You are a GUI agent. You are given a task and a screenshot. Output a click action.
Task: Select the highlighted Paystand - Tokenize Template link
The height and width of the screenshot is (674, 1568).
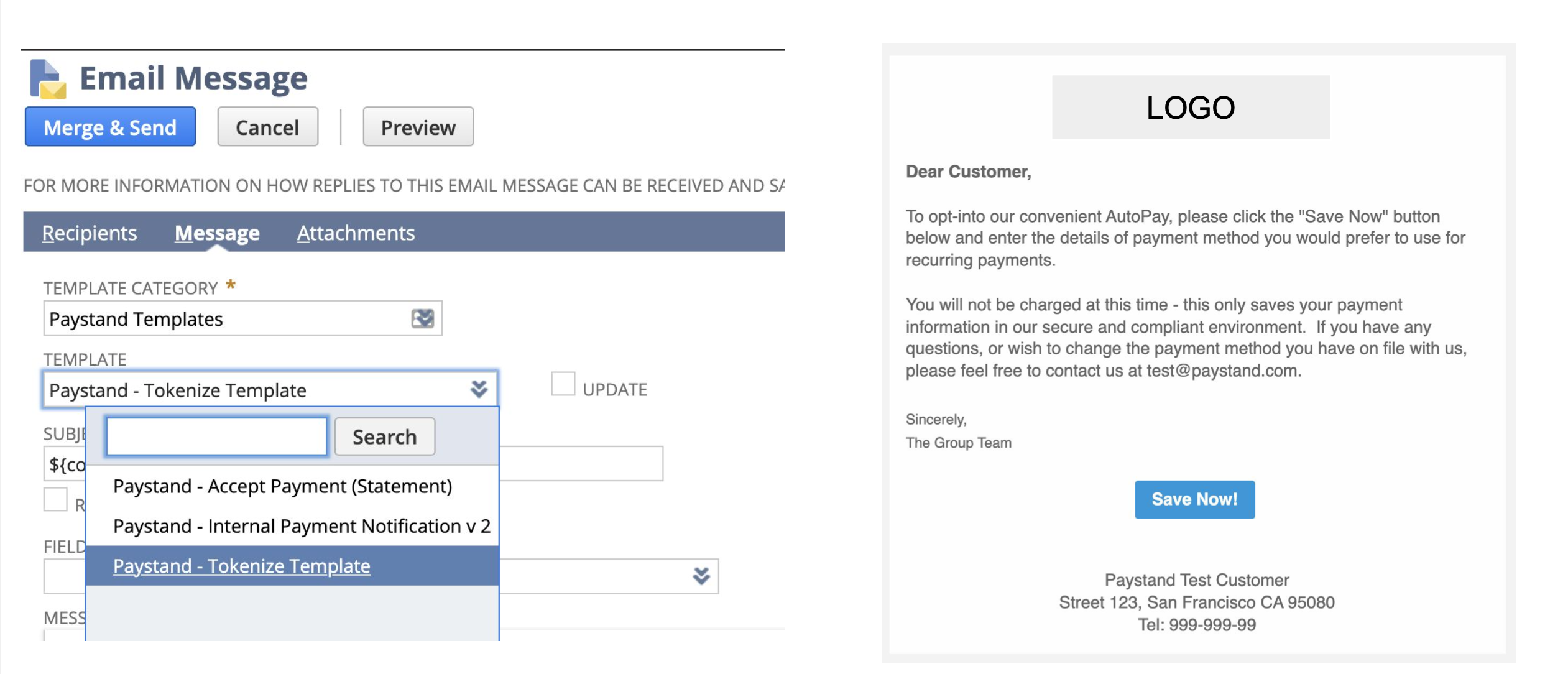click(x=241, y=566)
